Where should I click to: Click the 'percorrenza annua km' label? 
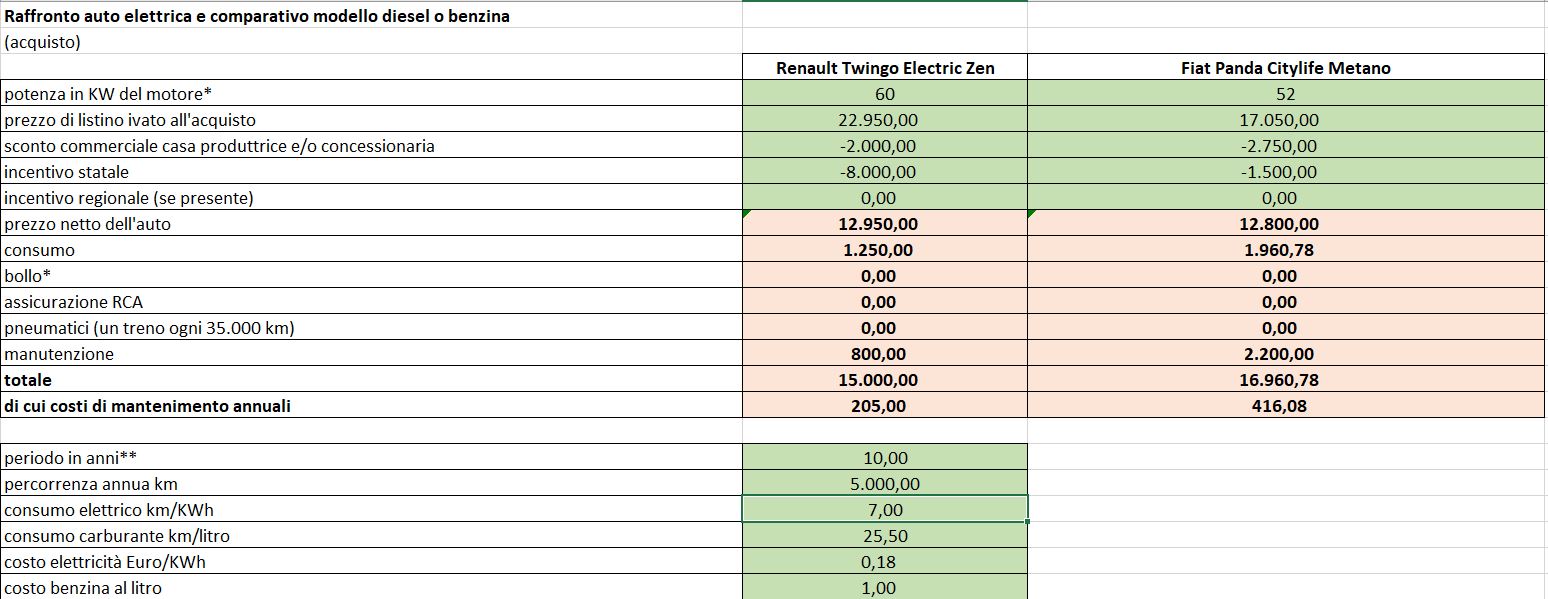371,484
